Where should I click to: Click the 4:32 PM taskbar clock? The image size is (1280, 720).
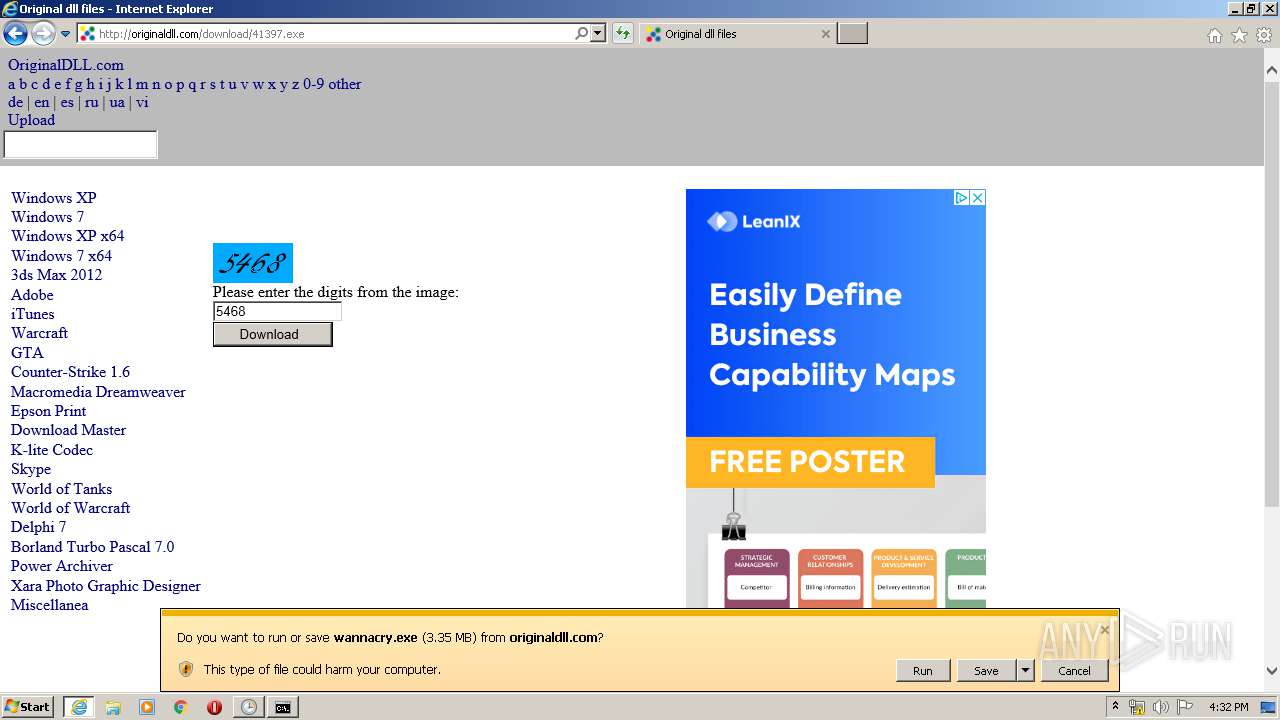1228,707
